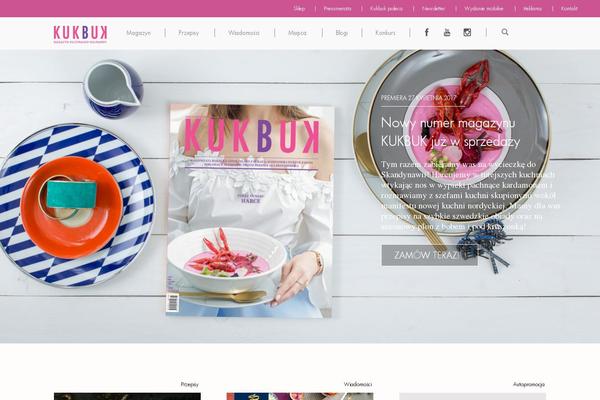Open the Wiadomości menu item
Viewport: 600px width, 400px height.
(244, 33)
